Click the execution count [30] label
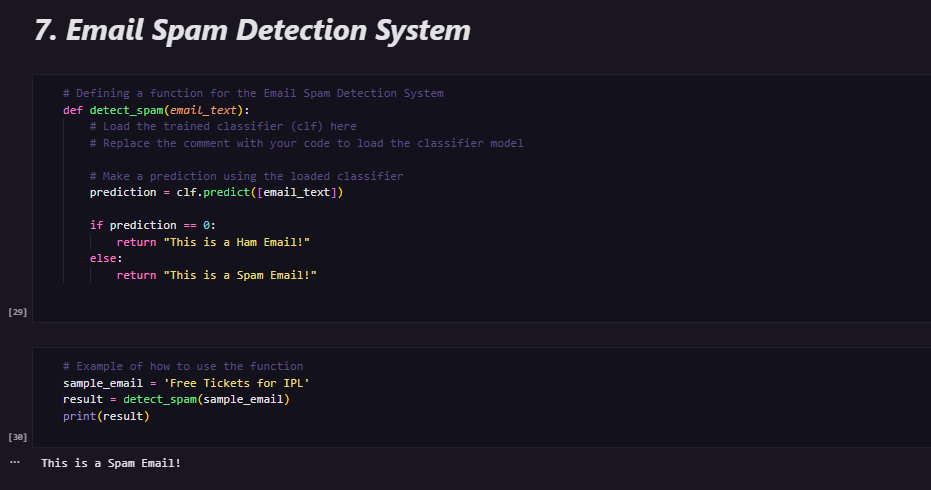The width and height of the screenshot is (931, 490). (x=17, y=438)
